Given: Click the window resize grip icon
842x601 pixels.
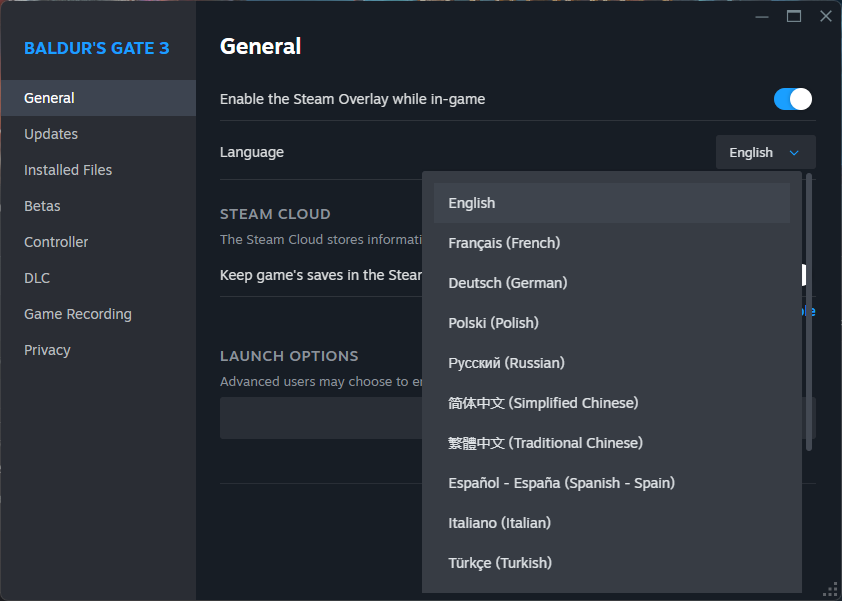Looking at the screenshot, I should [x=830, y=589].
